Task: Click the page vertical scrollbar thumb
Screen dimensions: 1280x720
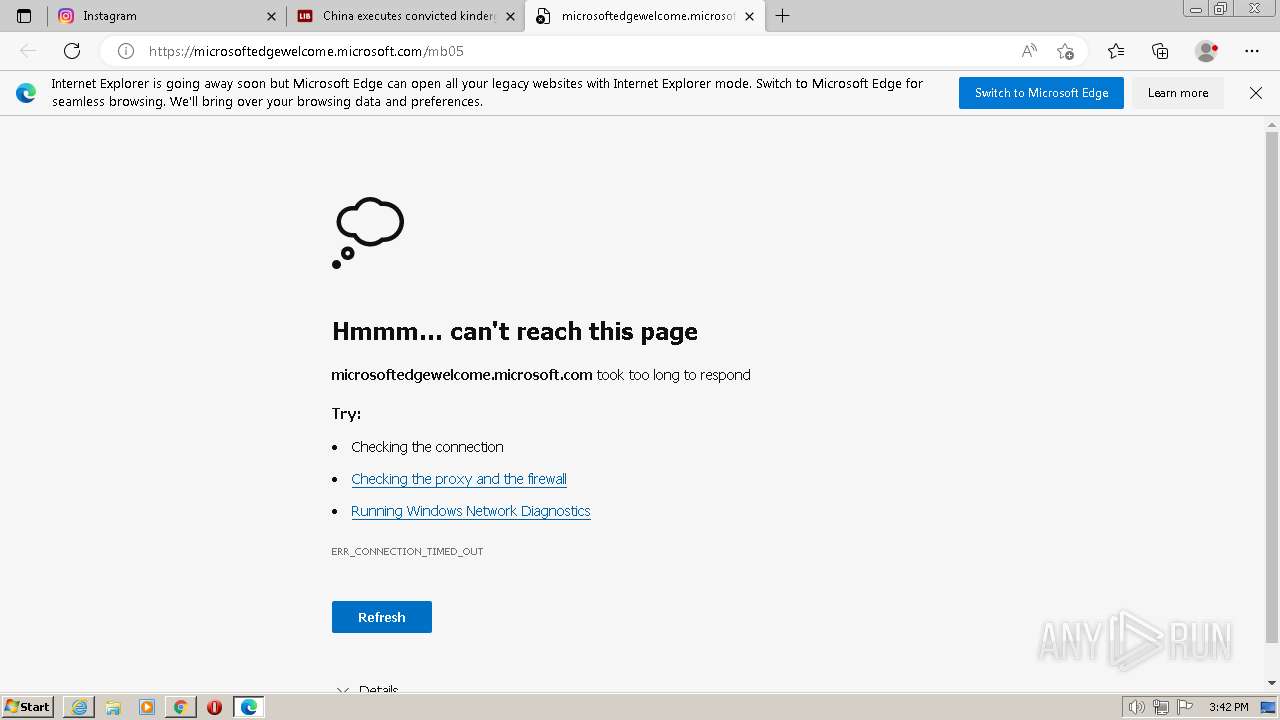Action: [x=1272, y=386]
